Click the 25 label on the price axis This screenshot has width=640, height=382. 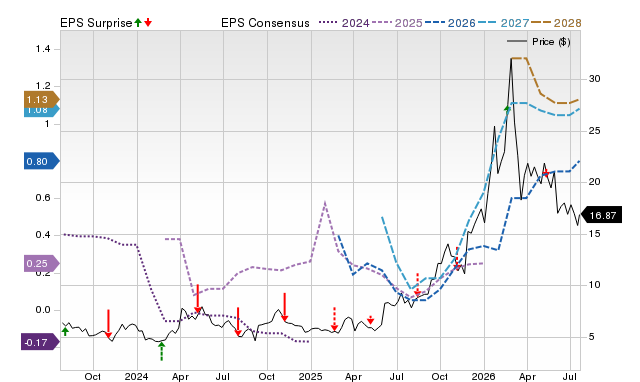594,131
